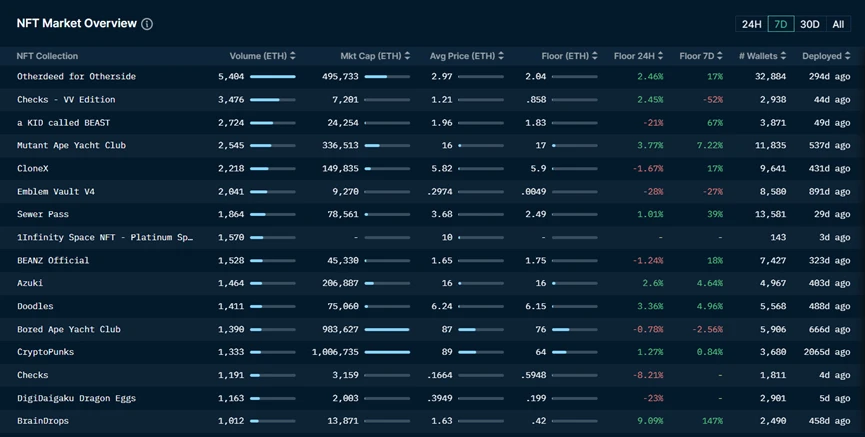Image resolution: width=865 pixels, height=437 pixels.
Task: Sort by Avg Price (ETH) arrows icon
Action: point(501,56)
